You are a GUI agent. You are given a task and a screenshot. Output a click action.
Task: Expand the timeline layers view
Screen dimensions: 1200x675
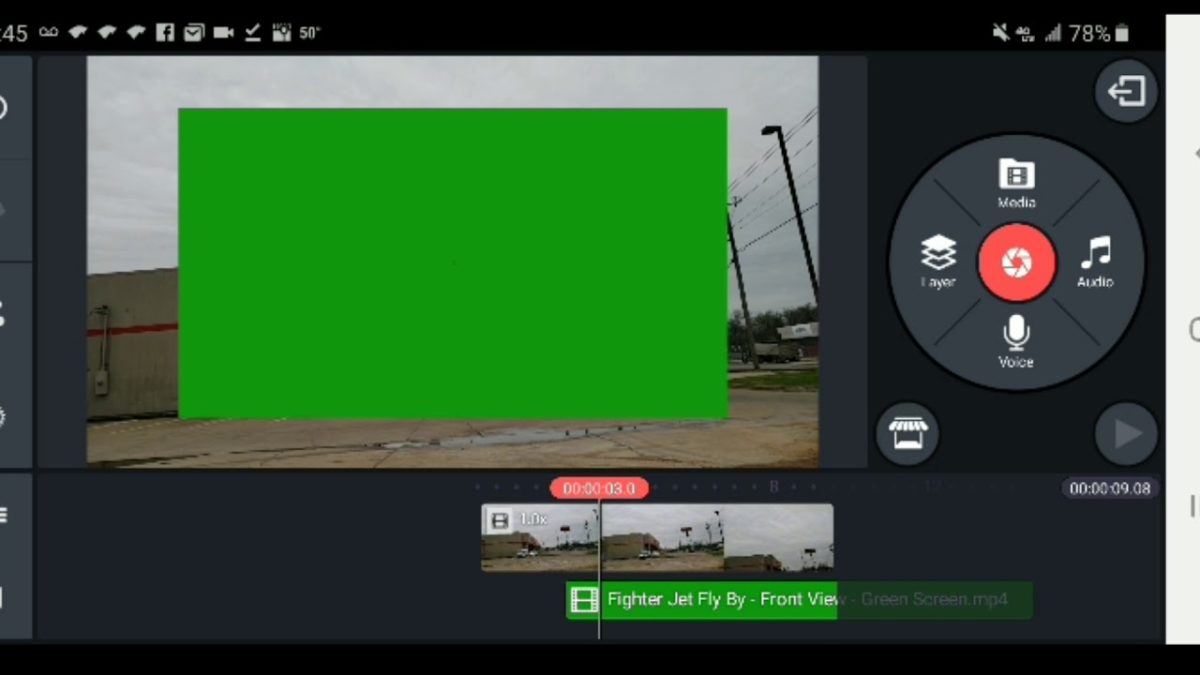coord(4,516)
